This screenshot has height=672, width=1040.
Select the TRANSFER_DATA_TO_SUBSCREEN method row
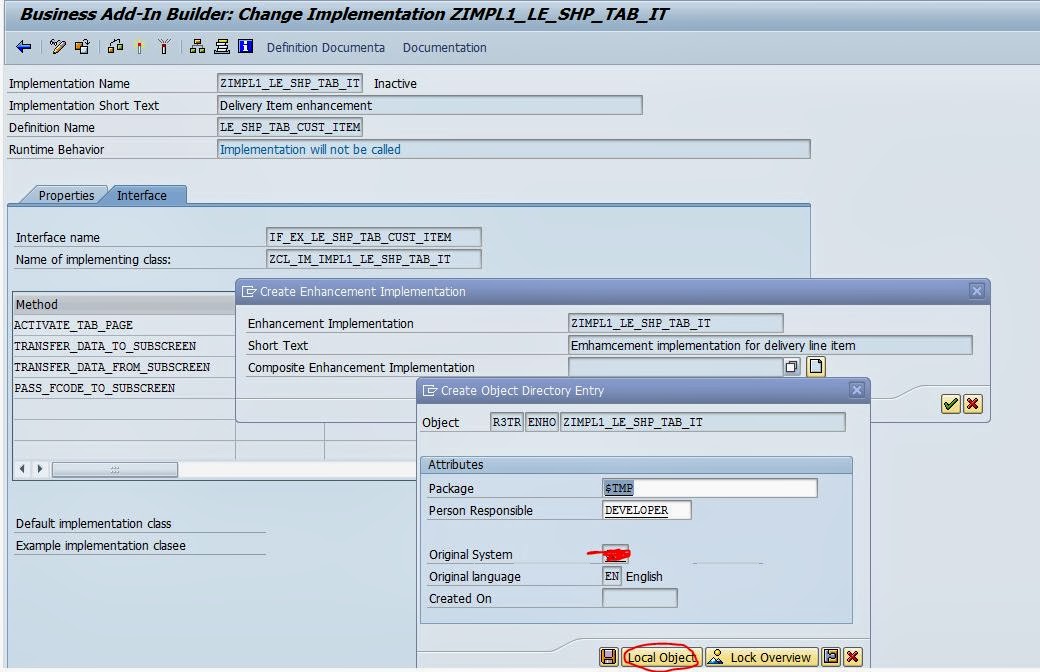123,346
